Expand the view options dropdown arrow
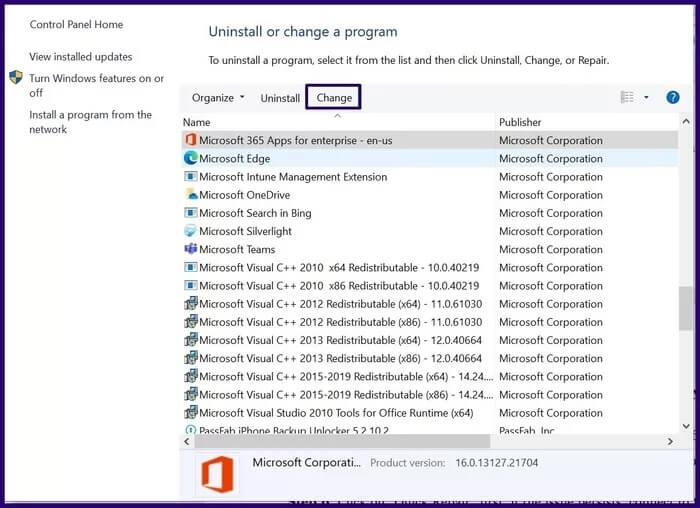 (646, 97)
